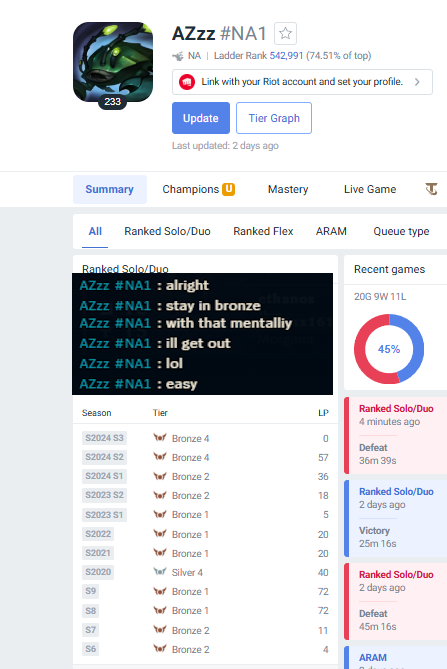This screenshot has height=669, width=447.
Task: Click the Bronze 4 emblem for S2024 S3
Action: 160,438
